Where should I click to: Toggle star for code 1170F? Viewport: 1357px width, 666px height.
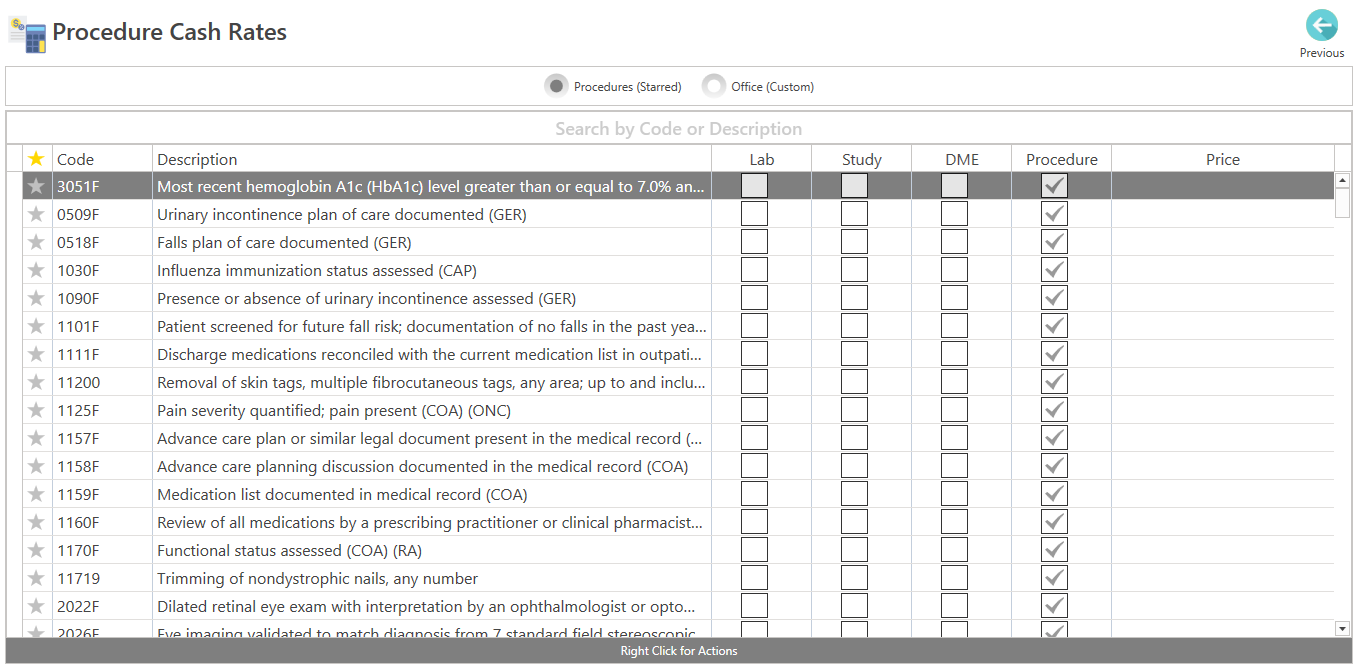(37, 550)
